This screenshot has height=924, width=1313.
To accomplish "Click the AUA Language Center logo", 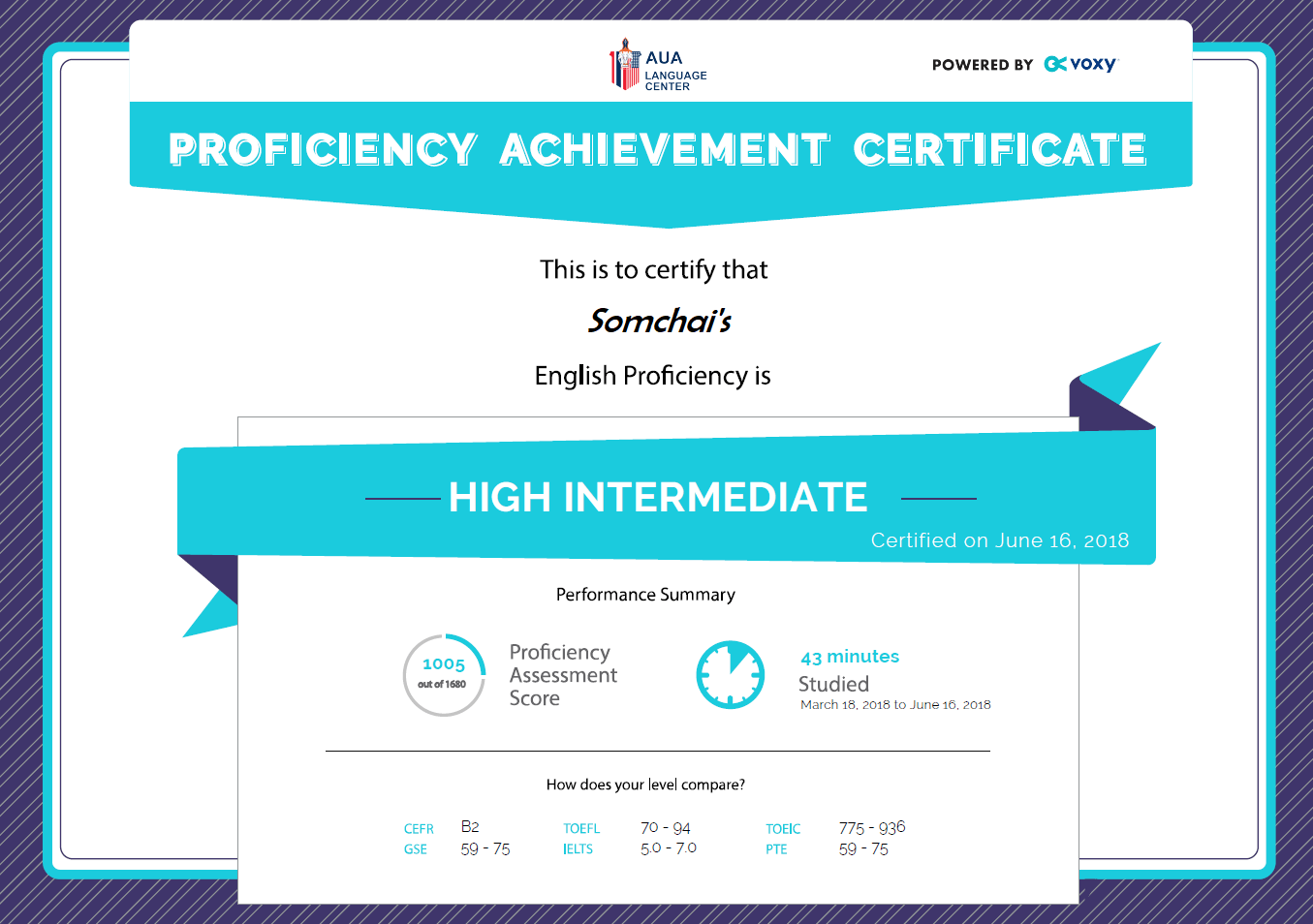I will pos(659,65).
